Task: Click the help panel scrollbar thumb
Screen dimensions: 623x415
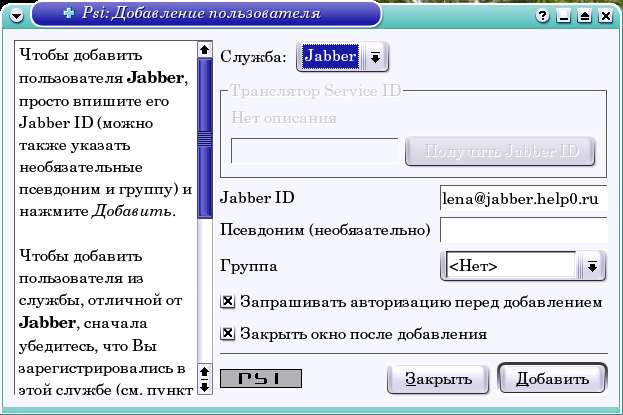Action: click(205, 138)
